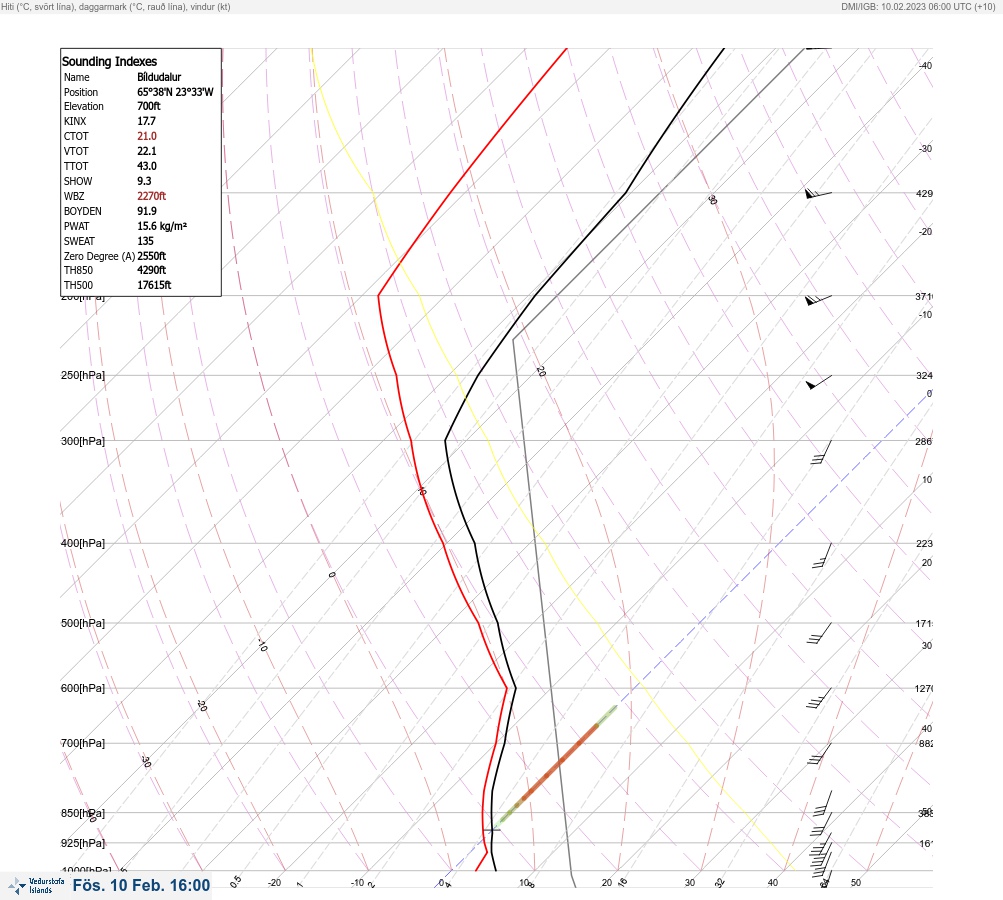Viewport: 1003px width, 900px height.
Task: Click the -40 label on the right axis
Action: coord(925,66)
